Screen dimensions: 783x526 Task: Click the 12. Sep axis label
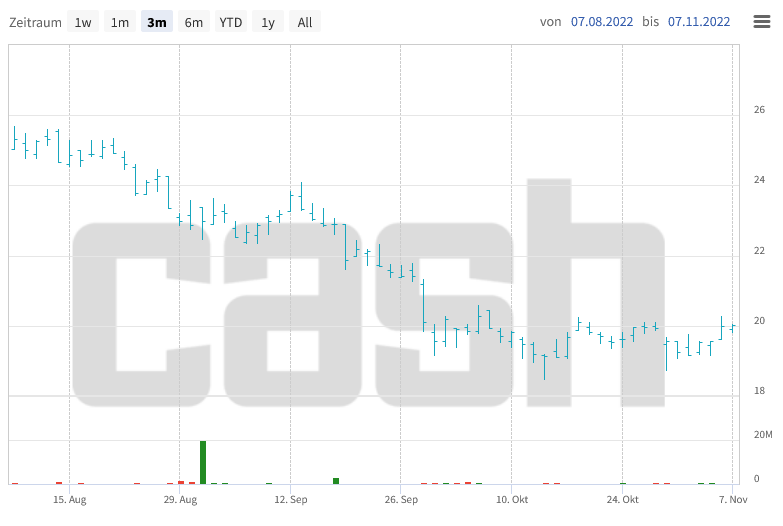(x=291, y=500)
